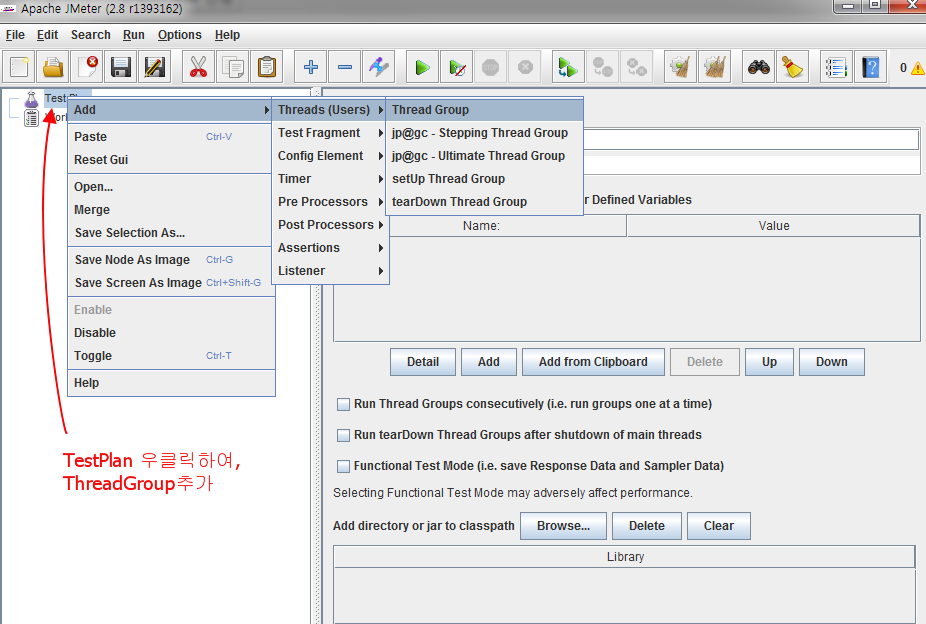Check Run tearDown Thread Groups after shutdown
Image resolution: width=926 pixels, height=624 pixels.
343,436
